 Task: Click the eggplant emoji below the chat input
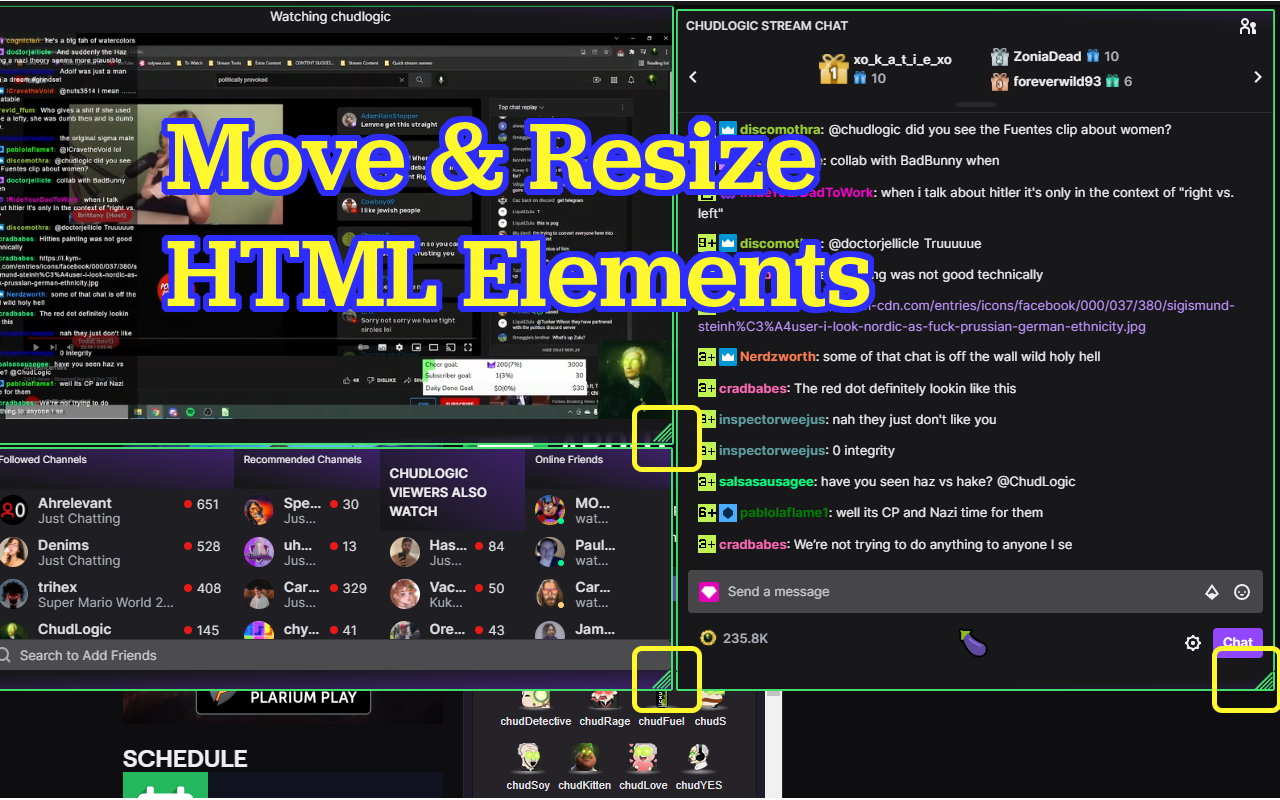pos(972,642)
